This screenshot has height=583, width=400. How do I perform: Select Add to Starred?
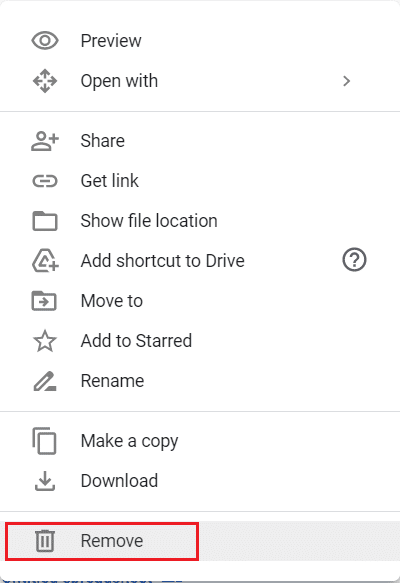click(x=200, y=341)
